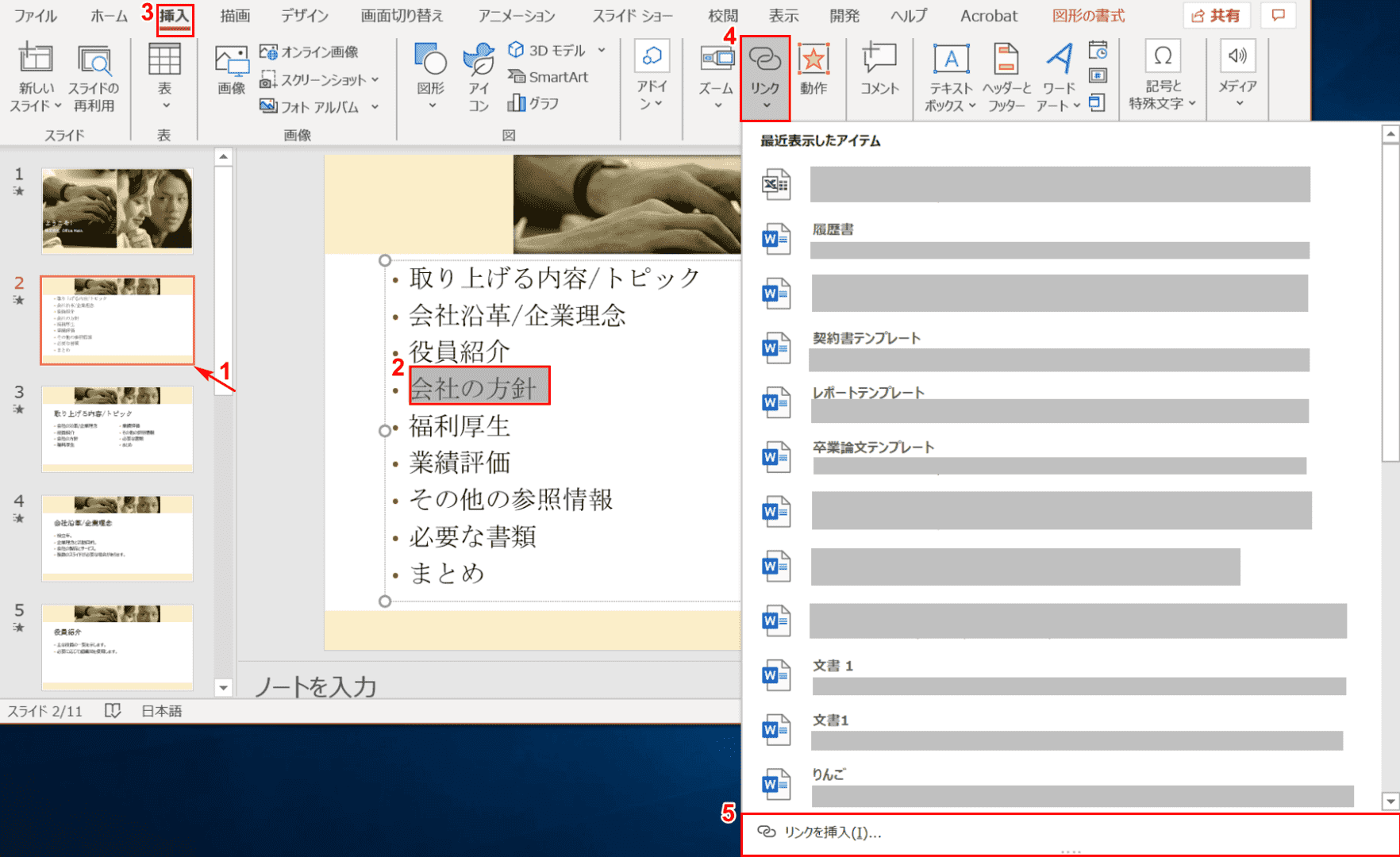Open Header and Footer (ヘッダーとフッター)
The width and height of the screenshot is (1400, 857).
point(1006,78)
